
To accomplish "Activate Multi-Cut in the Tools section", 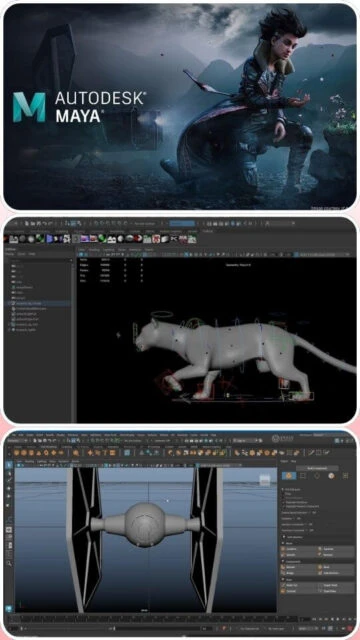I will (x=299, y=585).
